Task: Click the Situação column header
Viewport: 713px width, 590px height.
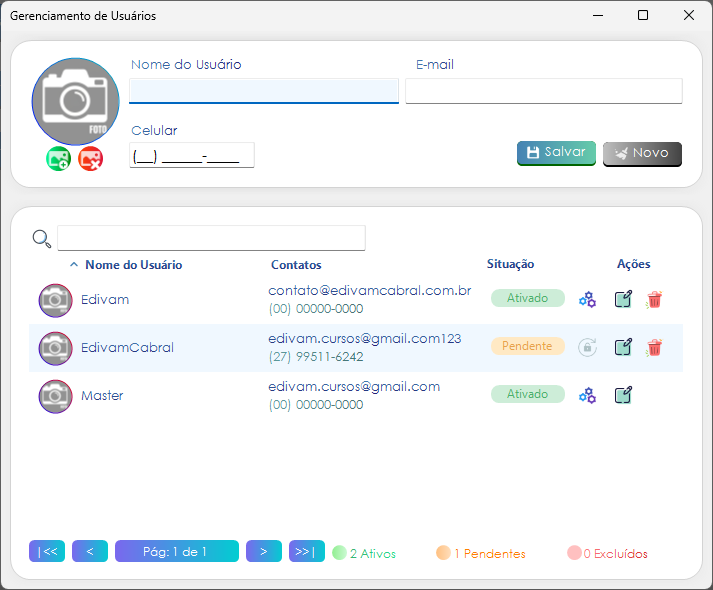Action: [x=510, y=264]
